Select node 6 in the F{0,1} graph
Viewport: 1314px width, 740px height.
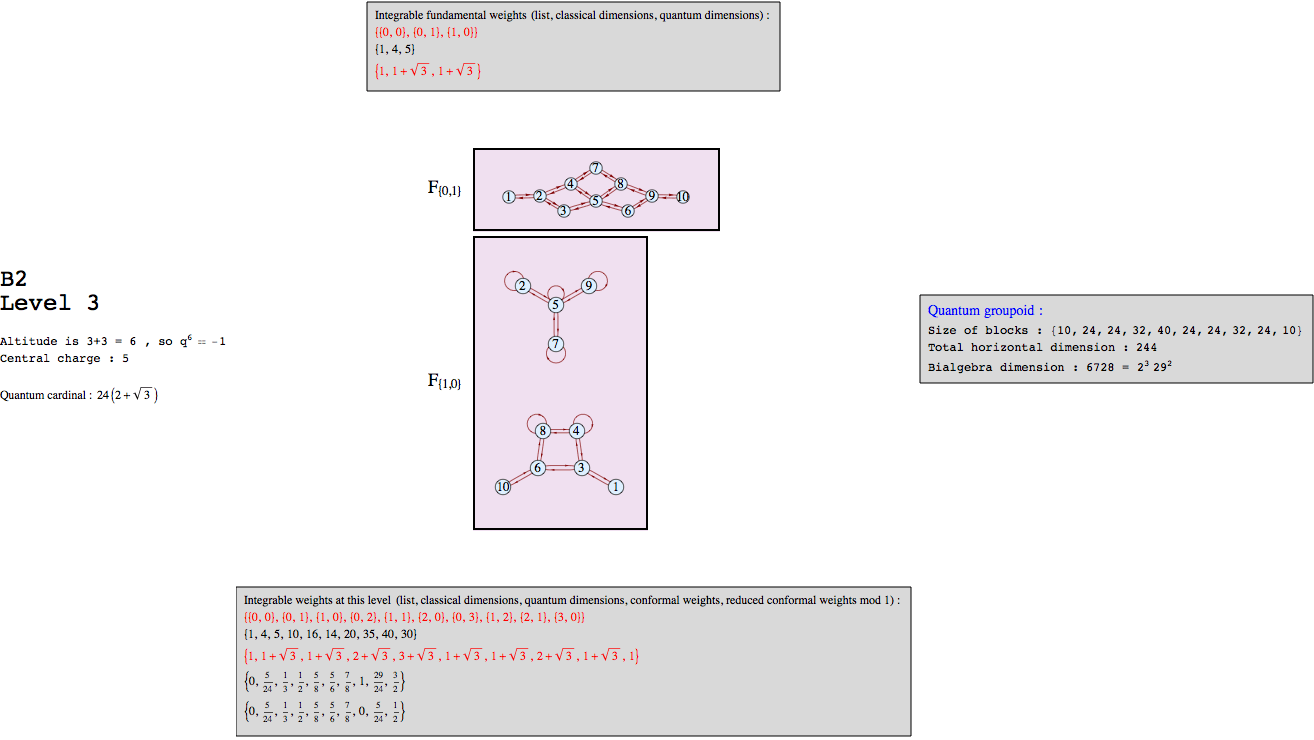click(628, 211)
